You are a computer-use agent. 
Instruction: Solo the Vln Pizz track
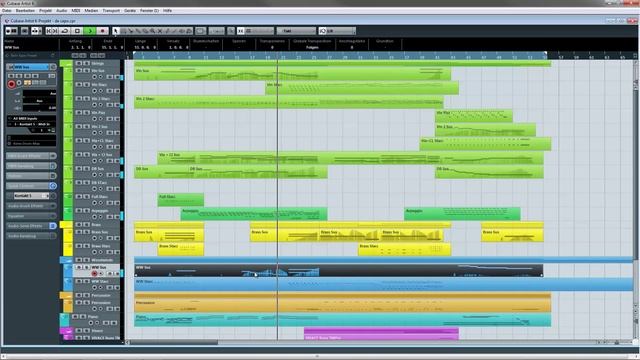coord(86,113)
